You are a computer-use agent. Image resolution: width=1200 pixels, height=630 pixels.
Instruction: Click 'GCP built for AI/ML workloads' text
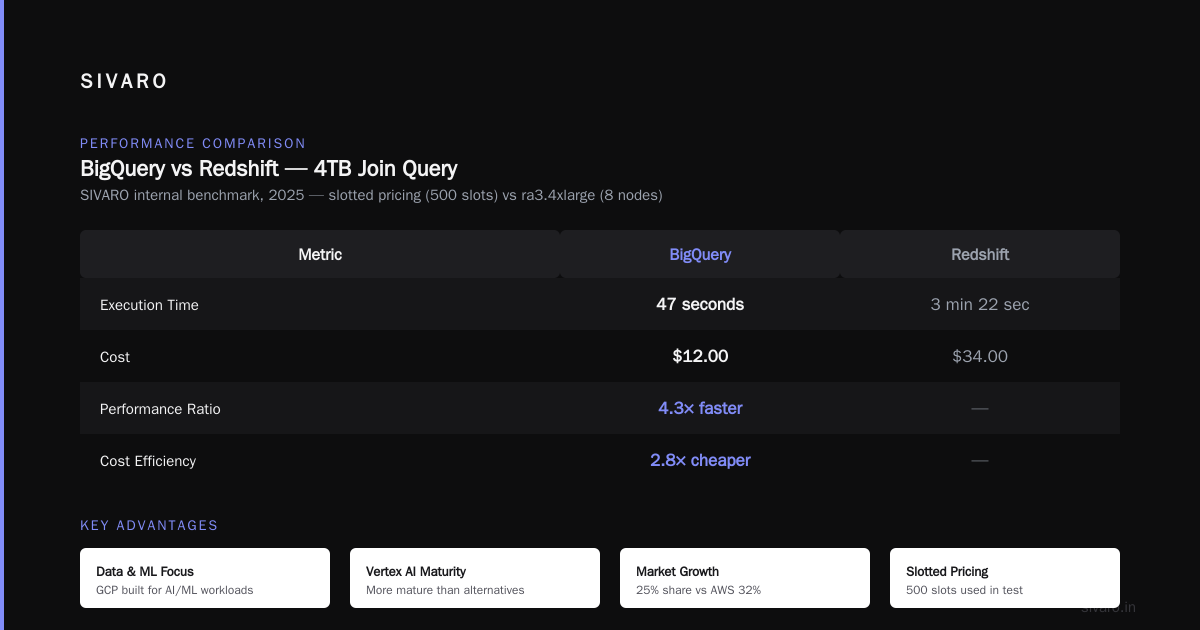(175, 590)
